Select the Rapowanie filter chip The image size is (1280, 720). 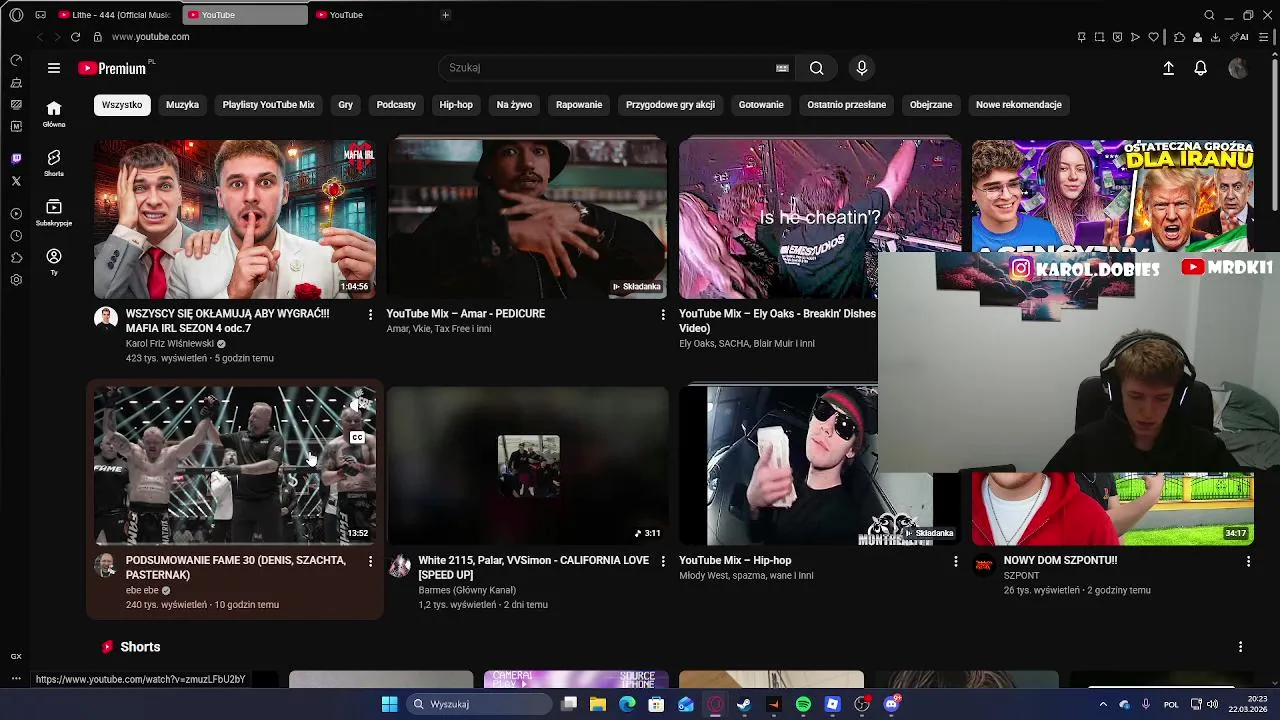579,105
